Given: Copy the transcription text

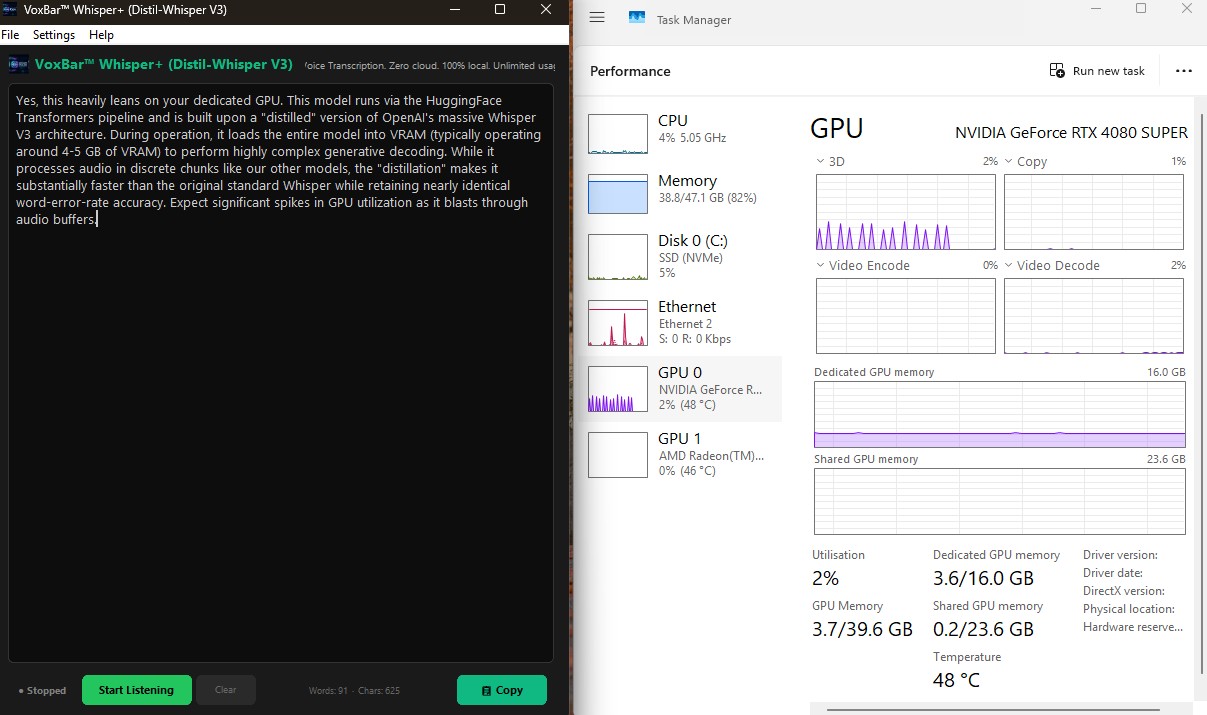Looking at the screenshot, I should (501, 690).
